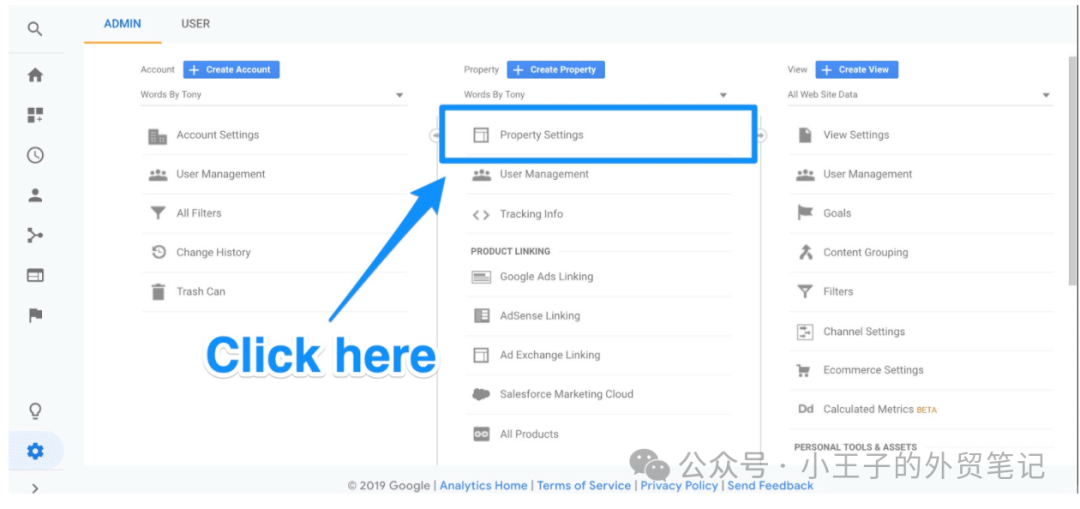This screenshot has height=509, width=1080.
Task: Switch to the USER tab
Action: pos(196,23)
